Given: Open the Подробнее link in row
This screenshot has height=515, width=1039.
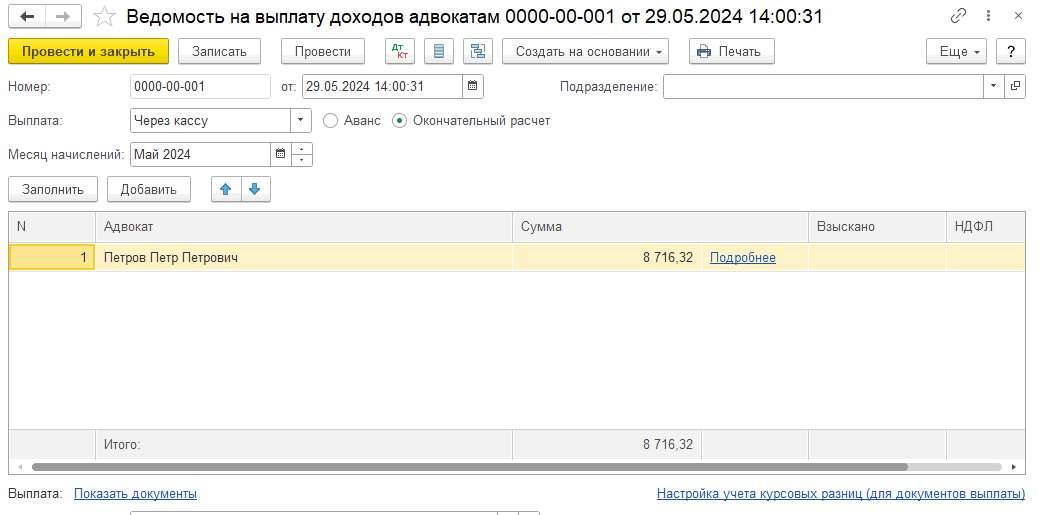Looking at the screenshot, I should (x=742, y=258).
